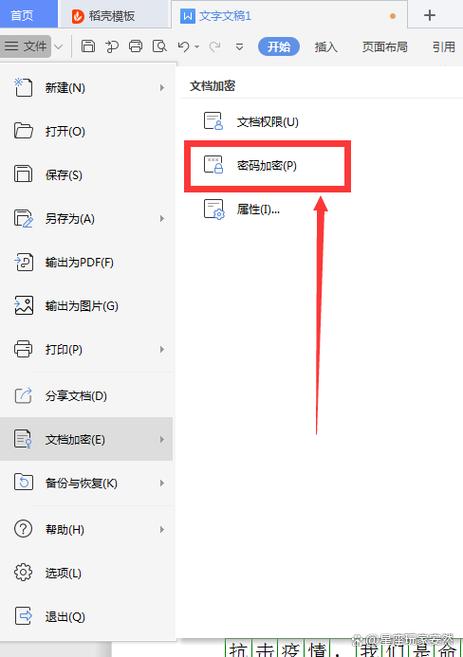Click the export to PDF toolbar icon
Screen dimensions: 463x657
click(112, 46)
